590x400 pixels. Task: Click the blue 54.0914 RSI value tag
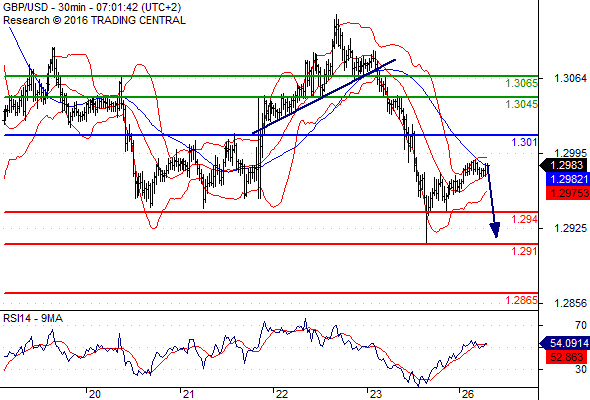coord(565,343)
